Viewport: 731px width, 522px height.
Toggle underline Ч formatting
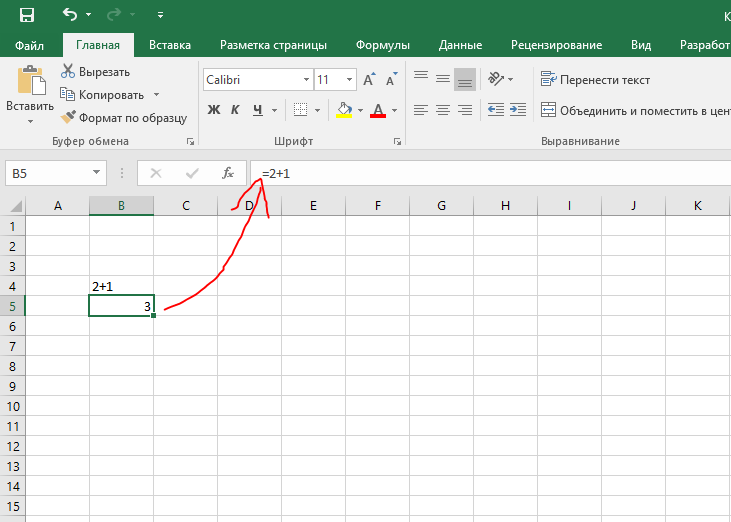[x=258, y=110]
